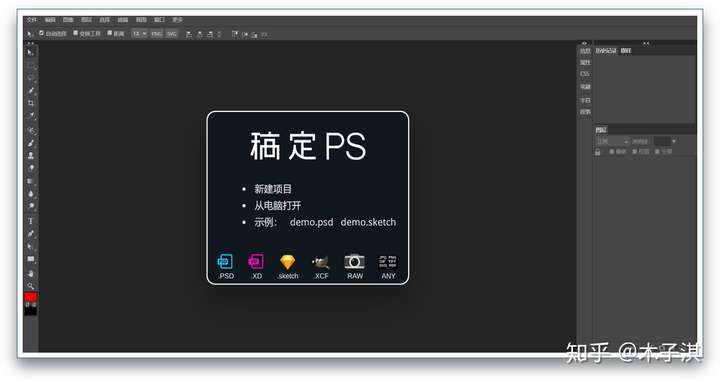720x383 pixels.
Task: Click the .XD file format icon
Action: pyautogui.click(x=256, y=262)
